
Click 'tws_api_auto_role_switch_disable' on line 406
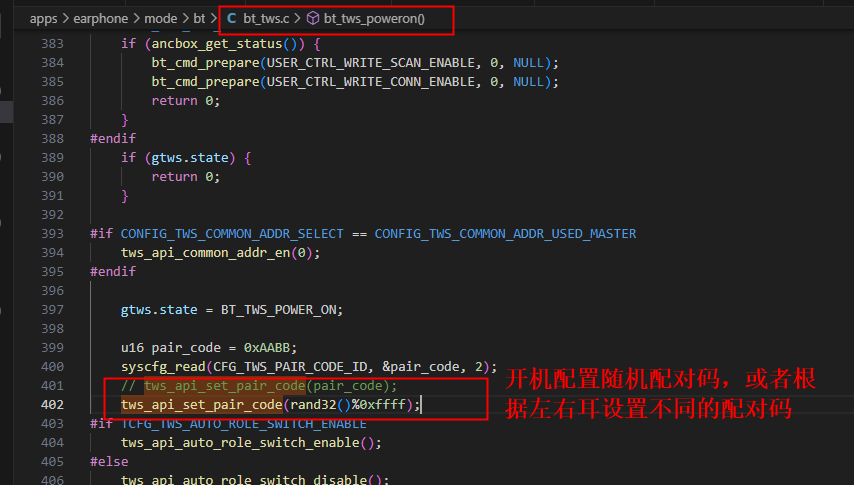tap(244, 480)
